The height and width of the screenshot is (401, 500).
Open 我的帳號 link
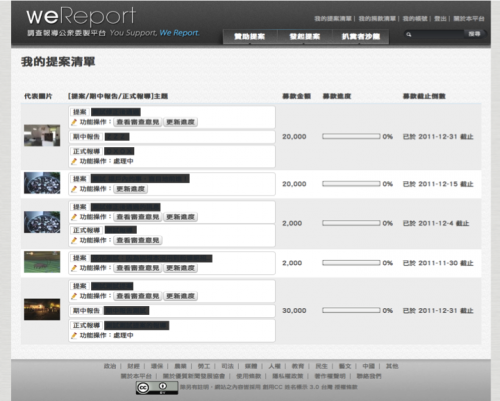415,19
